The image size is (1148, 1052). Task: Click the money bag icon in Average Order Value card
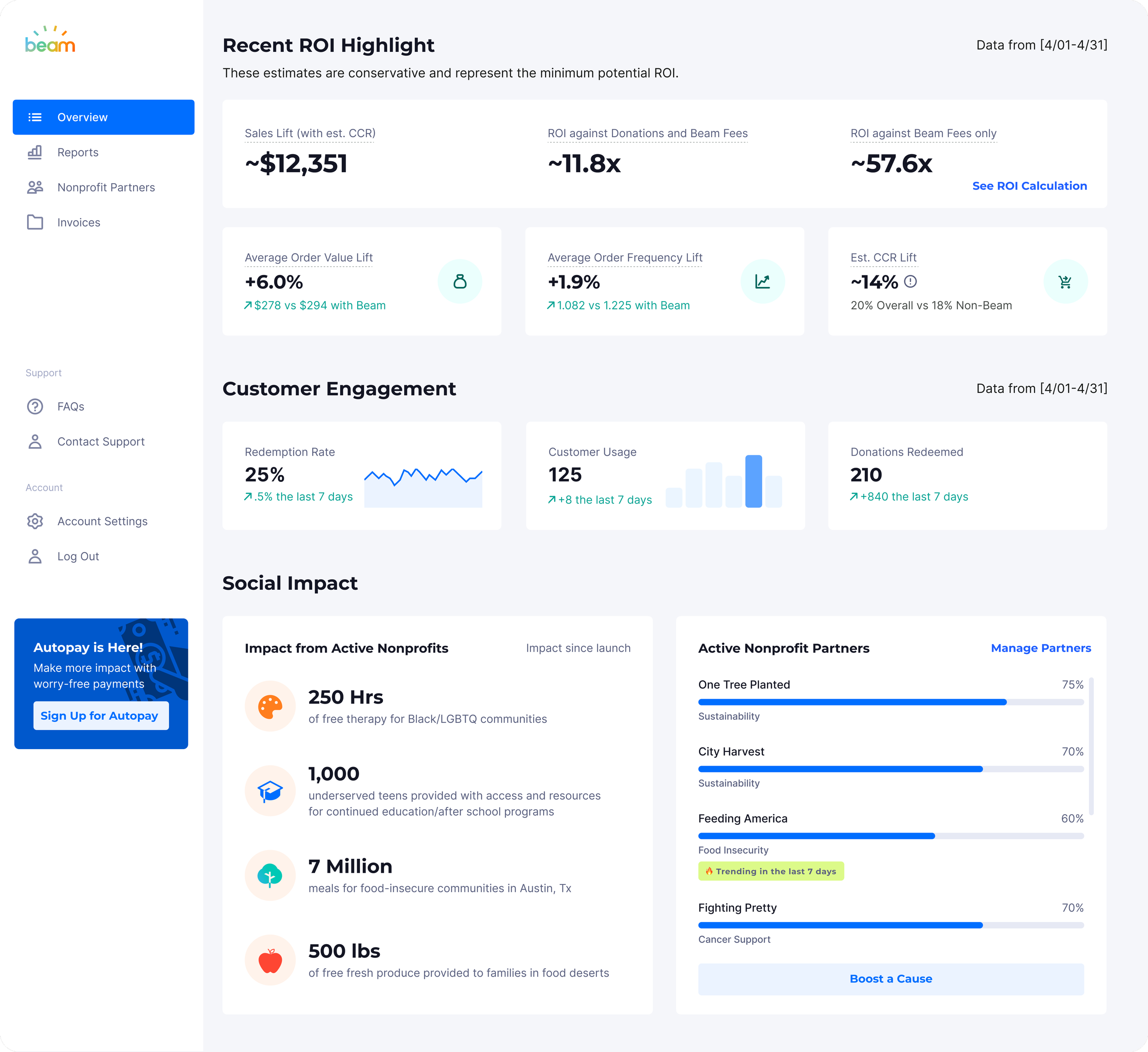[460, 281]
